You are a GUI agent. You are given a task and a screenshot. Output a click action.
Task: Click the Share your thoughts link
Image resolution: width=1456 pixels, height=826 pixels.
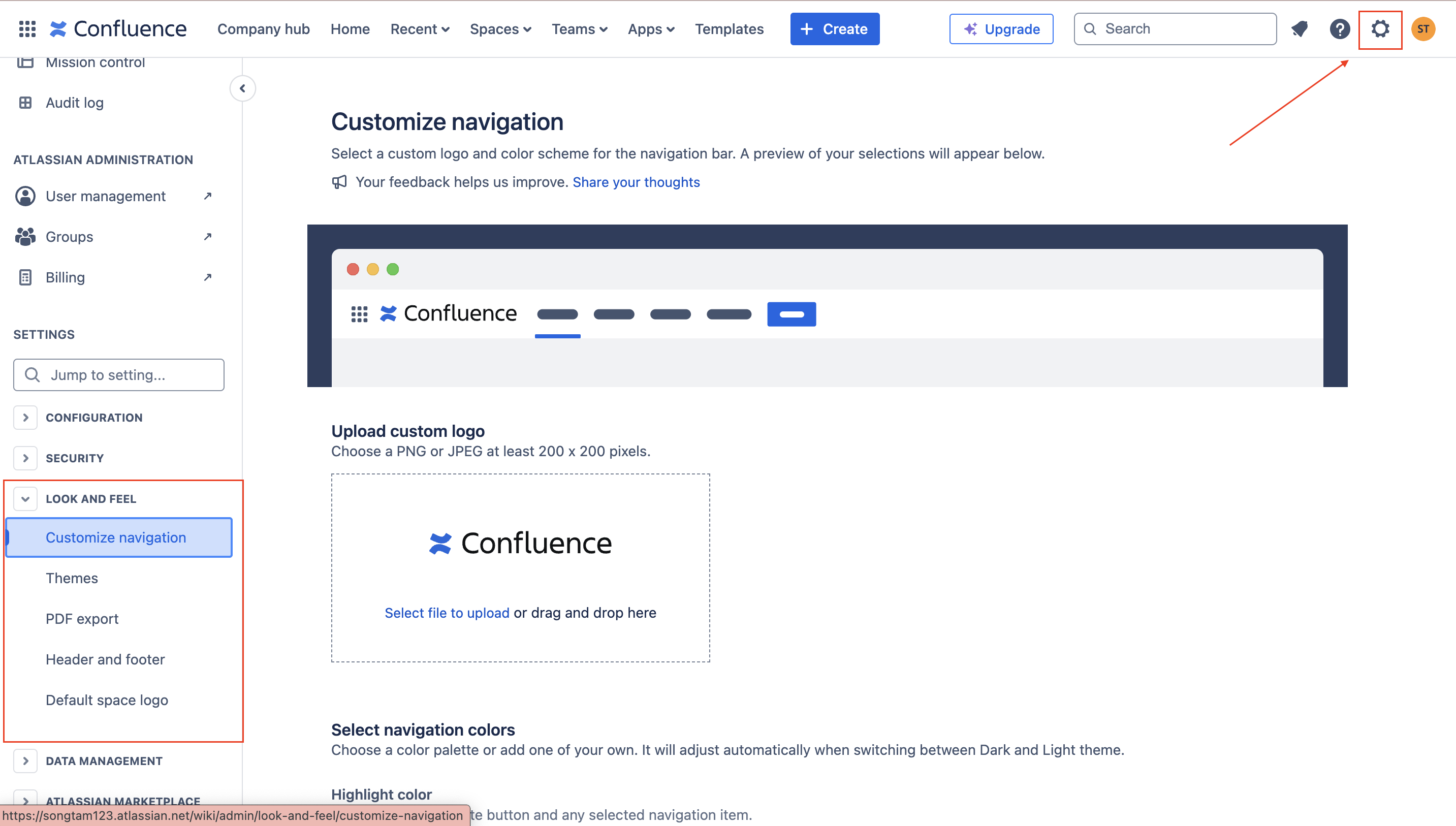pos(636,182)
